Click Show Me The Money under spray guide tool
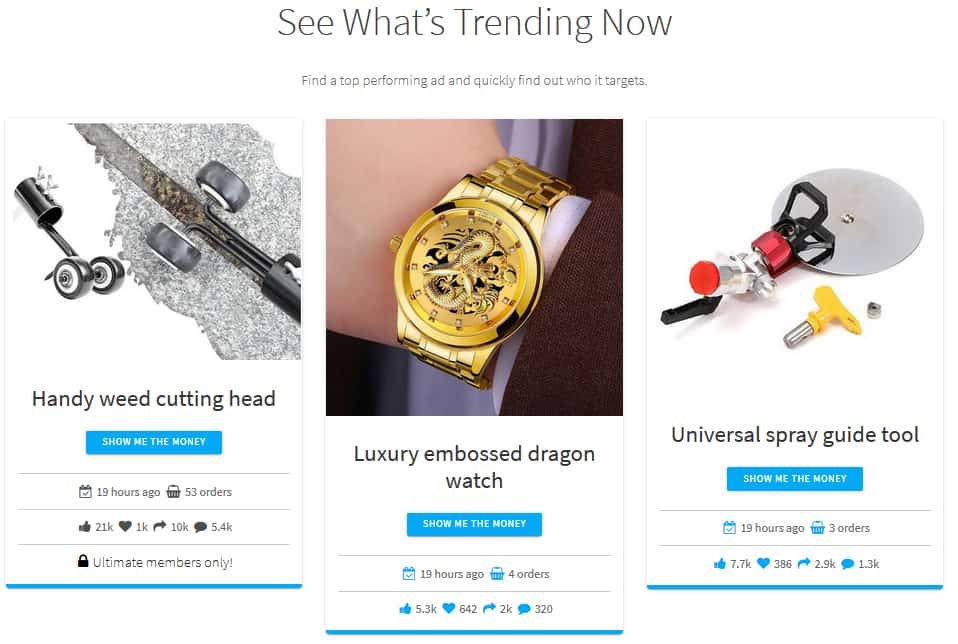The image size is (958, 644). 795,479
